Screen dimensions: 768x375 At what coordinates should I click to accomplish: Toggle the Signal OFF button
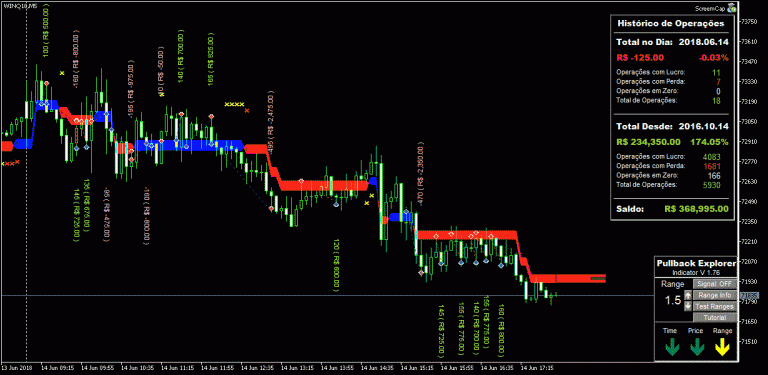click(715, 284)
